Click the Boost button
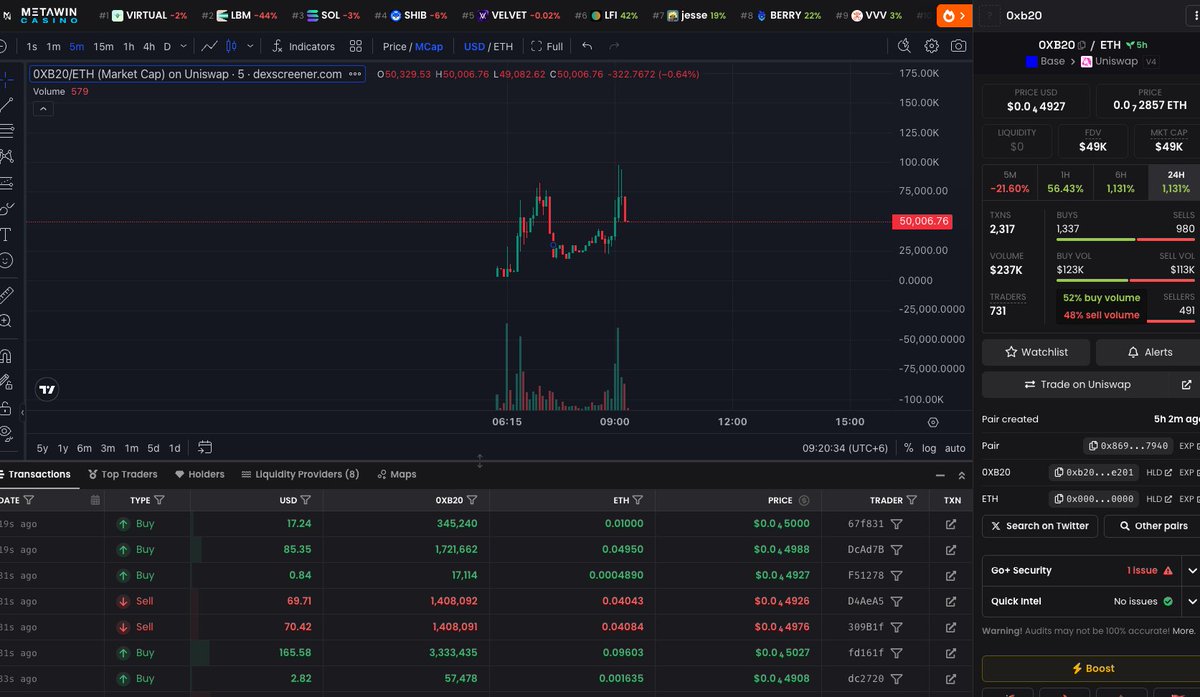 point(1091,668)
